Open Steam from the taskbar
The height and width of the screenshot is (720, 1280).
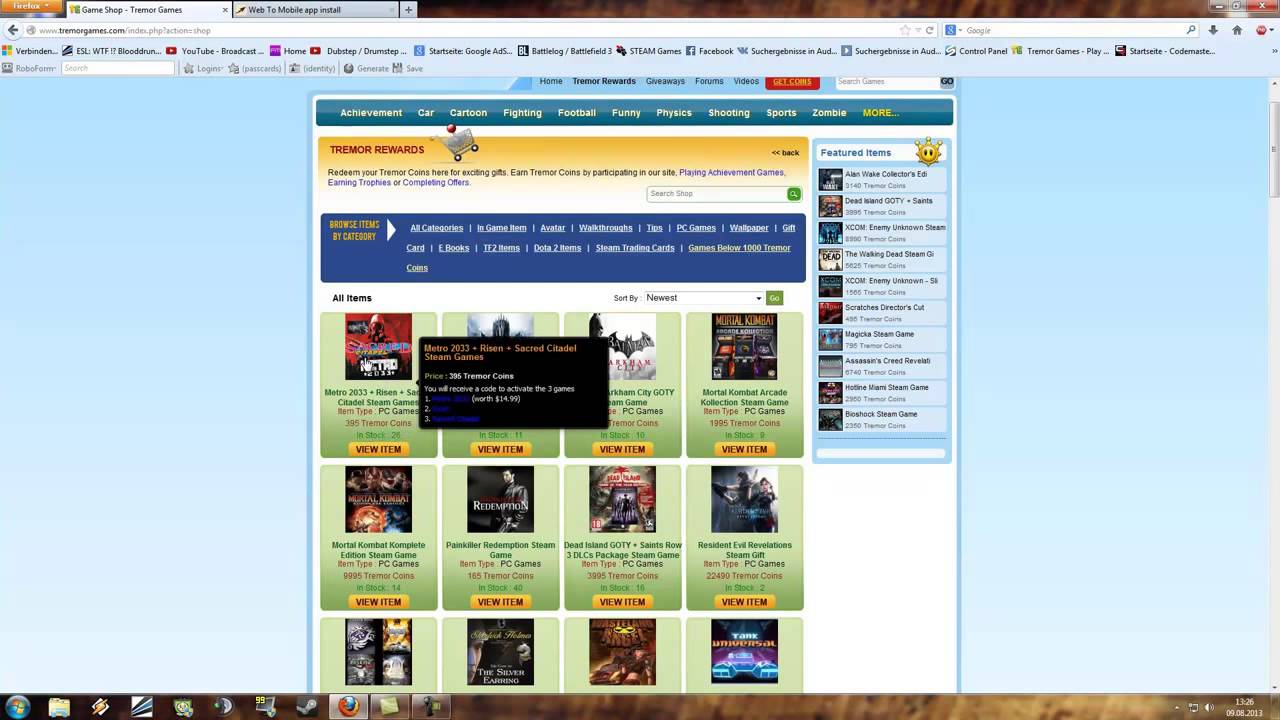(306, 707)
